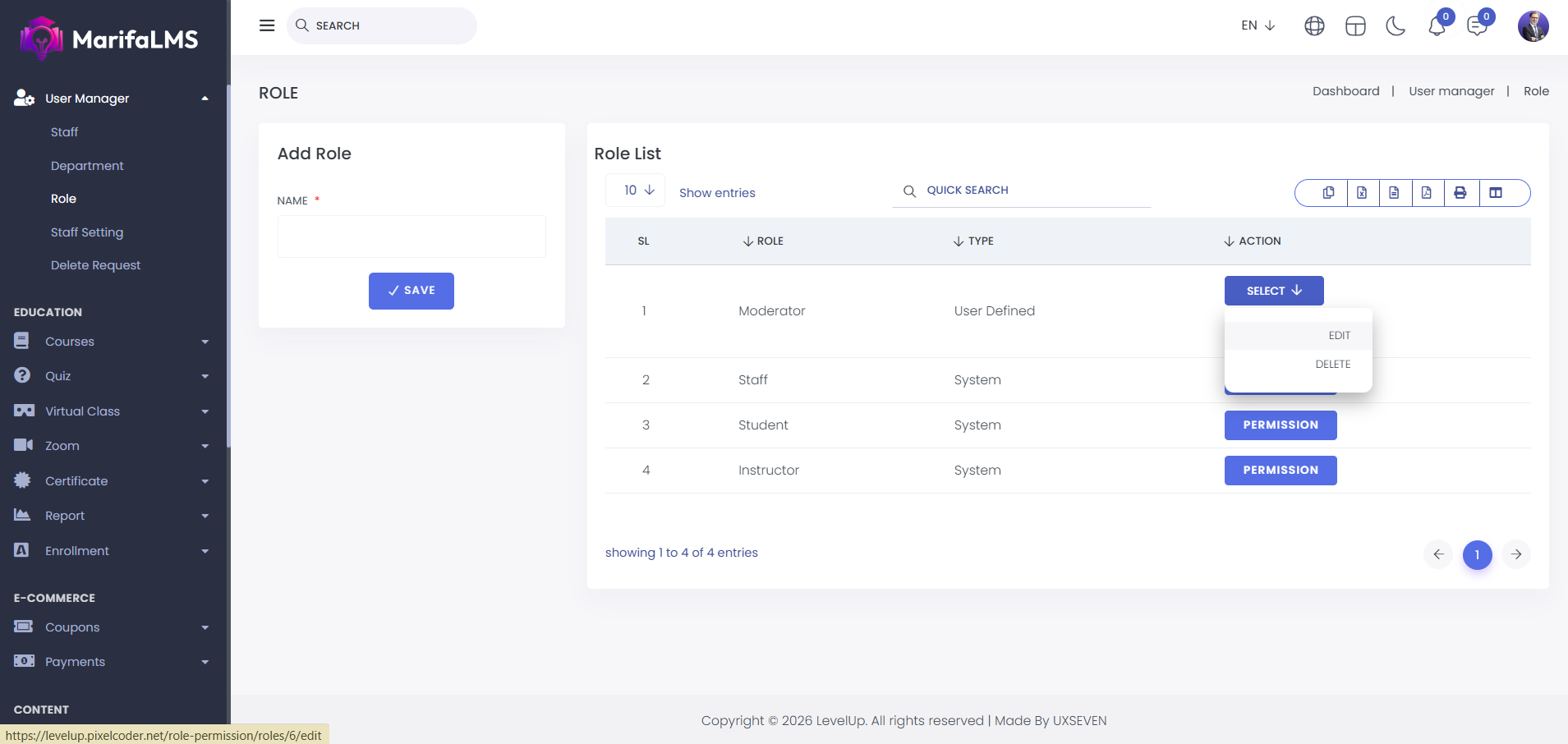Toggle dark mode with the moon icon
The width and height of the screenshot is (1568, 744).
point(1396,26)
